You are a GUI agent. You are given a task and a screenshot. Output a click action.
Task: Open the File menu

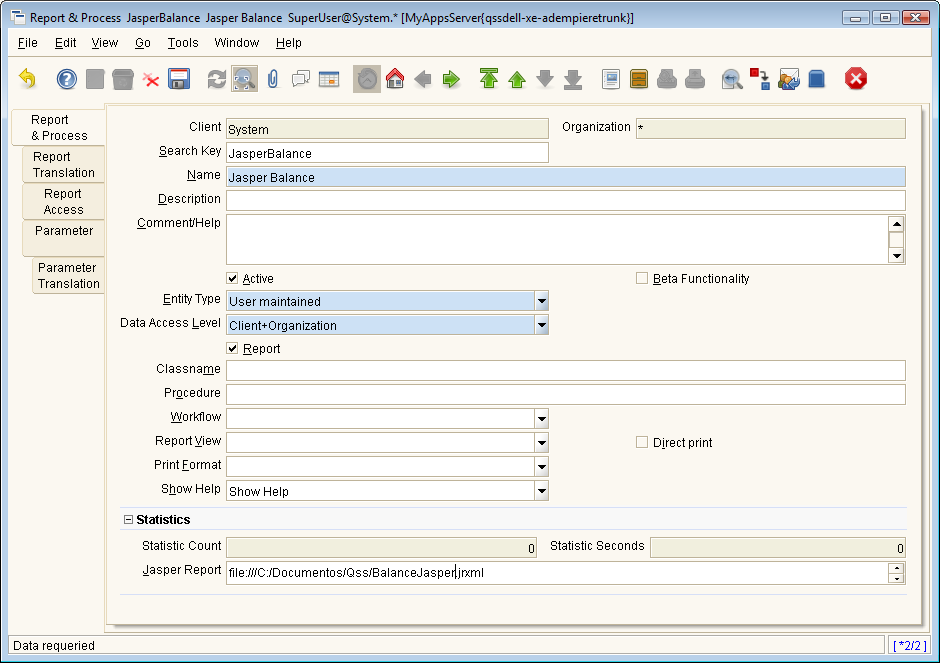(x=28, y=43)
